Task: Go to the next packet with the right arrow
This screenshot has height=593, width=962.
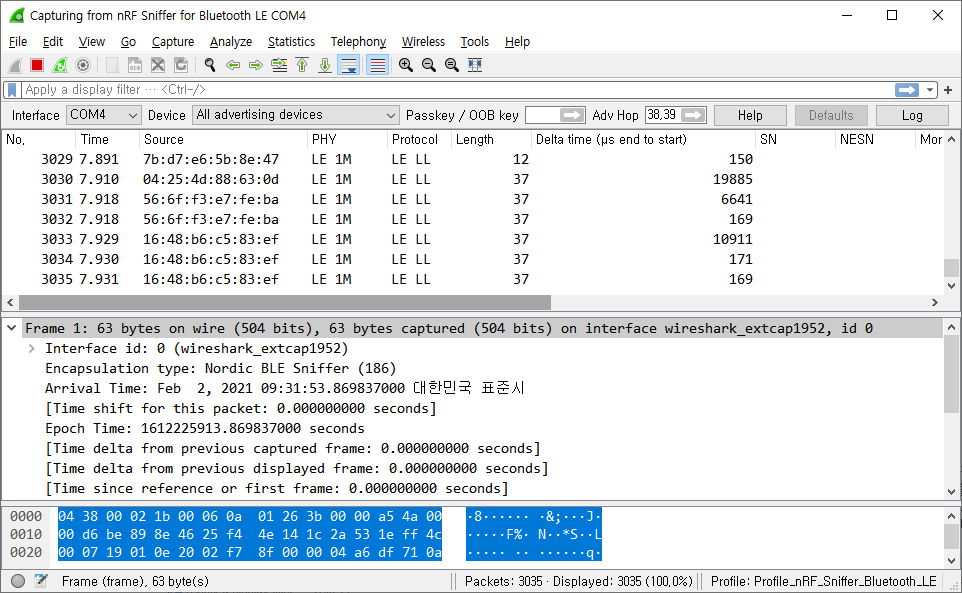Action: click(256, 65)
